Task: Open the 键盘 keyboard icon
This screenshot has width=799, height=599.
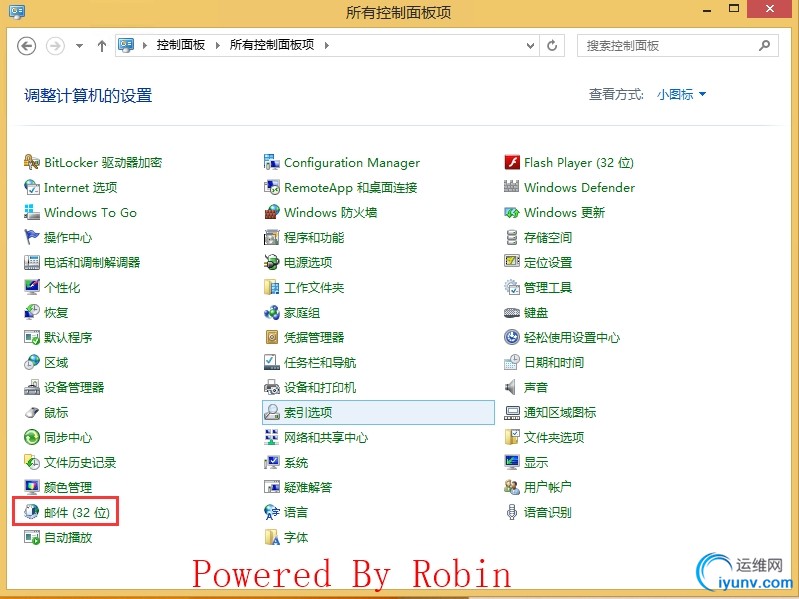Action: (x=512, y=312)
